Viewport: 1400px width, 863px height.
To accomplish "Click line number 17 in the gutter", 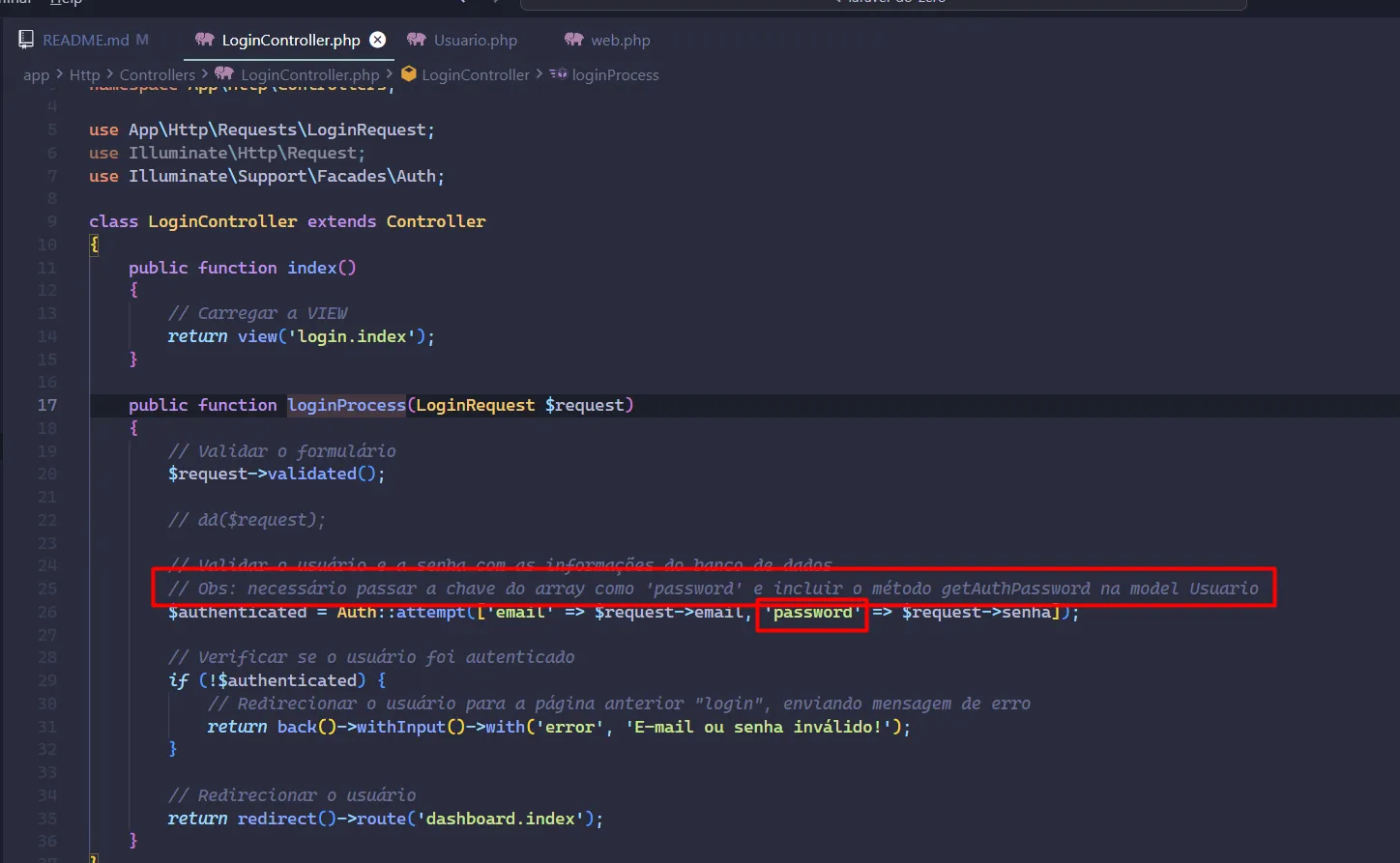I will [46, 405].
